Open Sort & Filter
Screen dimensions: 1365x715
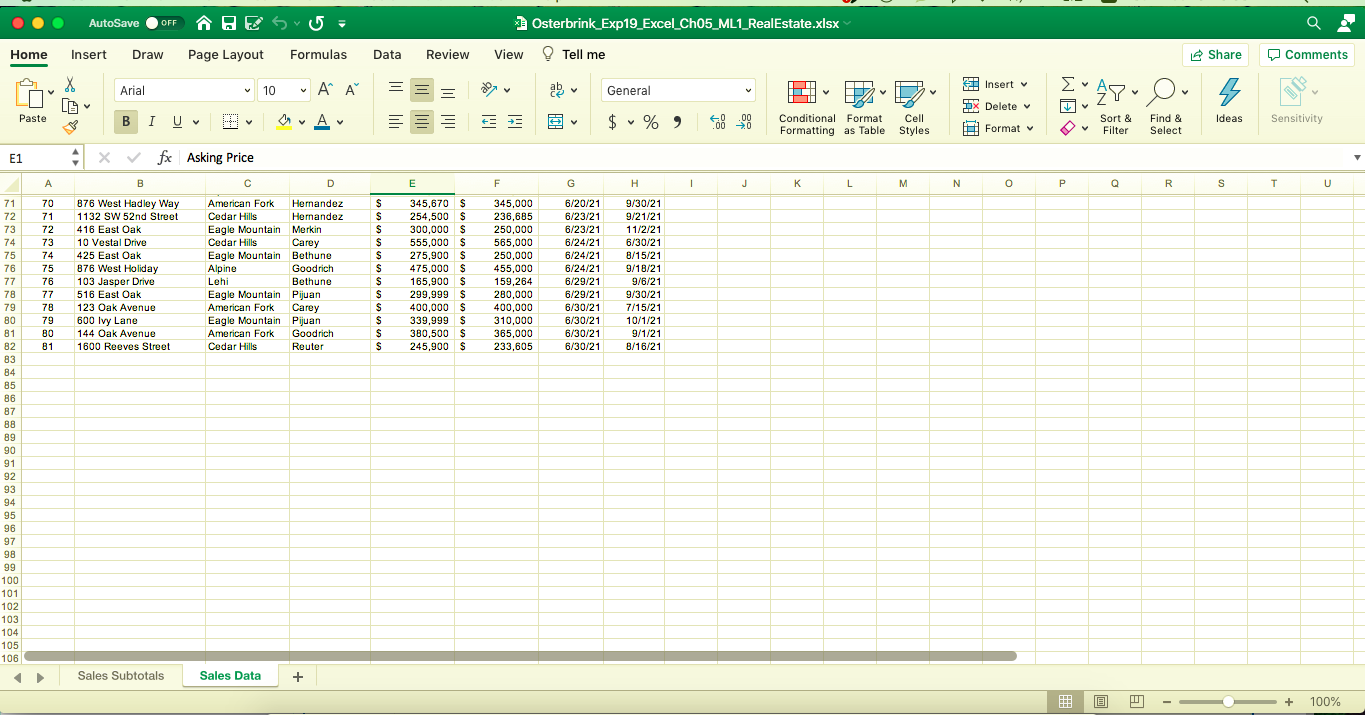click(1115, 105)
